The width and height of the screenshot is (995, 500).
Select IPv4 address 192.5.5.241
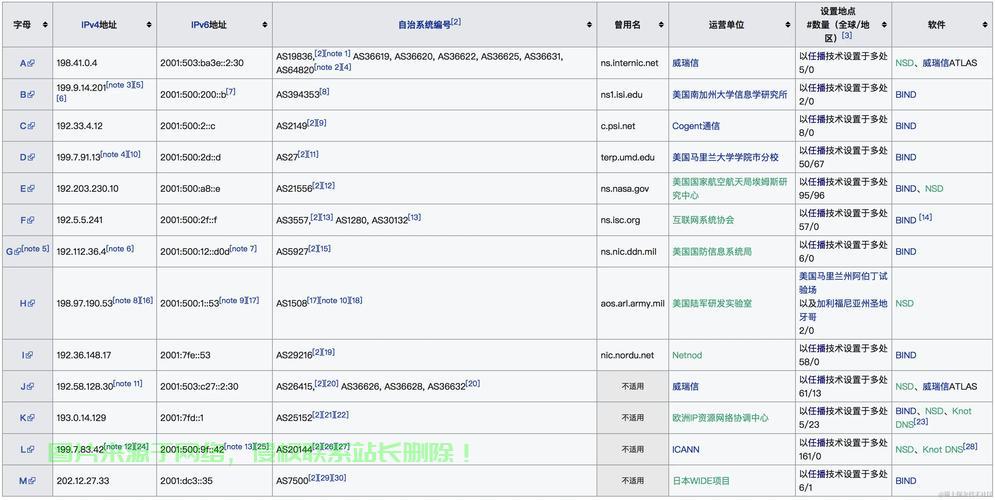80,220
